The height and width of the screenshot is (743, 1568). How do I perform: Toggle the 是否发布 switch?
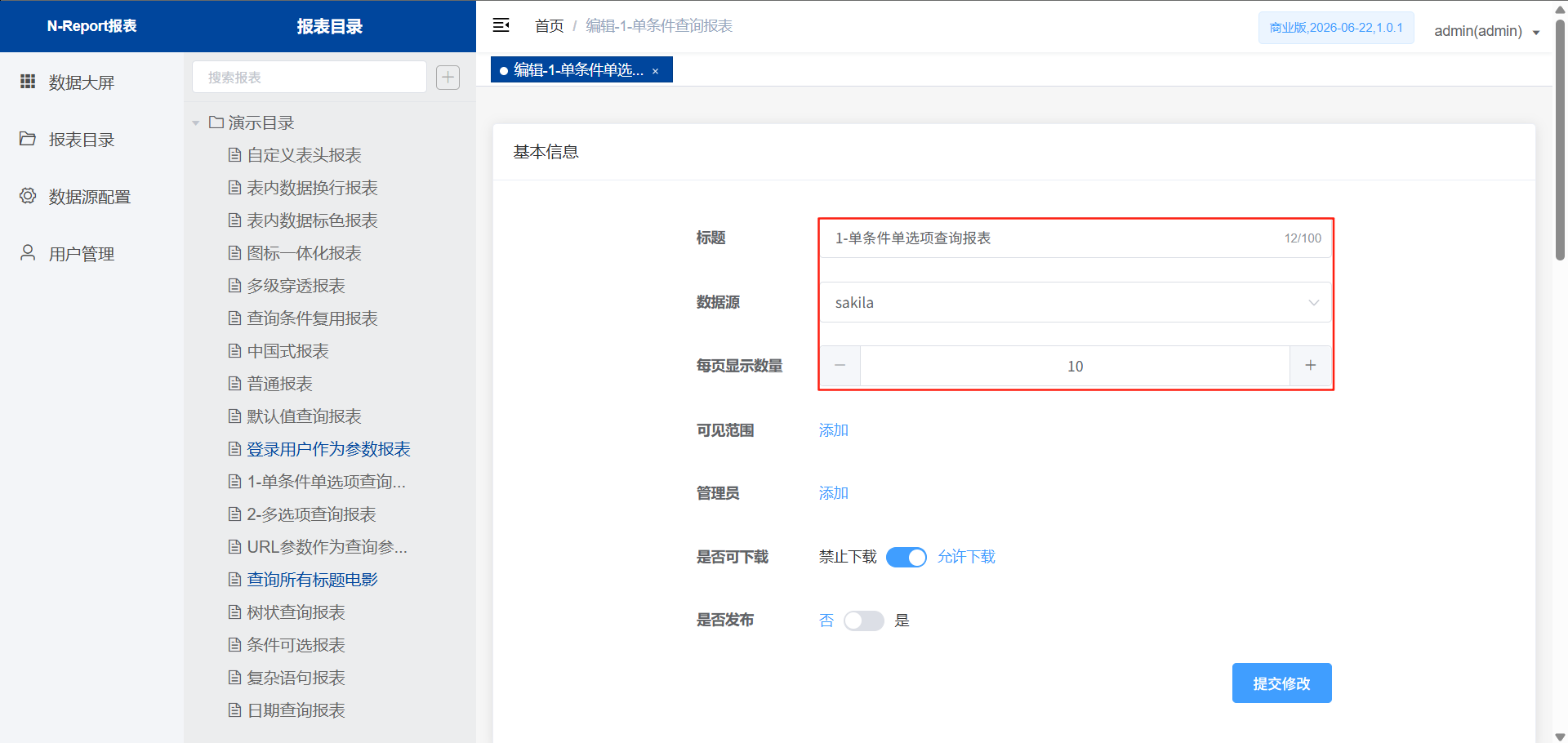[863, 621]
